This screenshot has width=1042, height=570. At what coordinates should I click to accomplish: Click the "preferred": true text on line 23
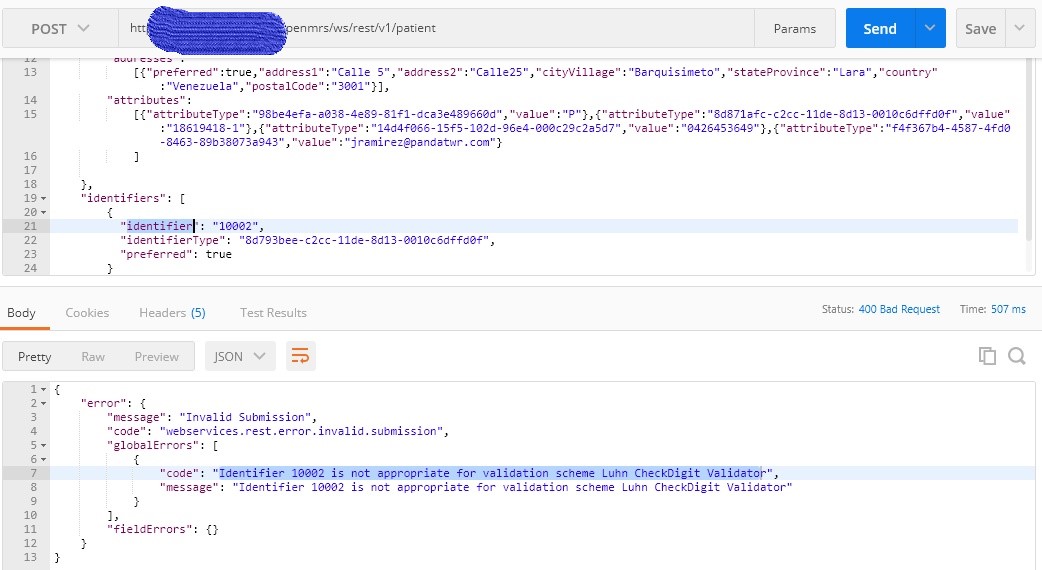[176, 254]
